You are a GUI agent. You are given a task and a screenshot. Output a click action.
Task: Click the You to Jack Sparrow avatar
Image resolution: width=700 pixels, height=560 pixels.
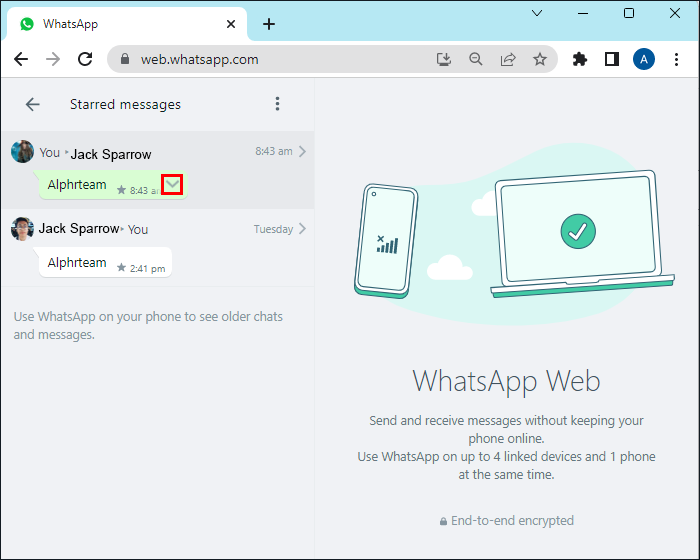(22, 151)
